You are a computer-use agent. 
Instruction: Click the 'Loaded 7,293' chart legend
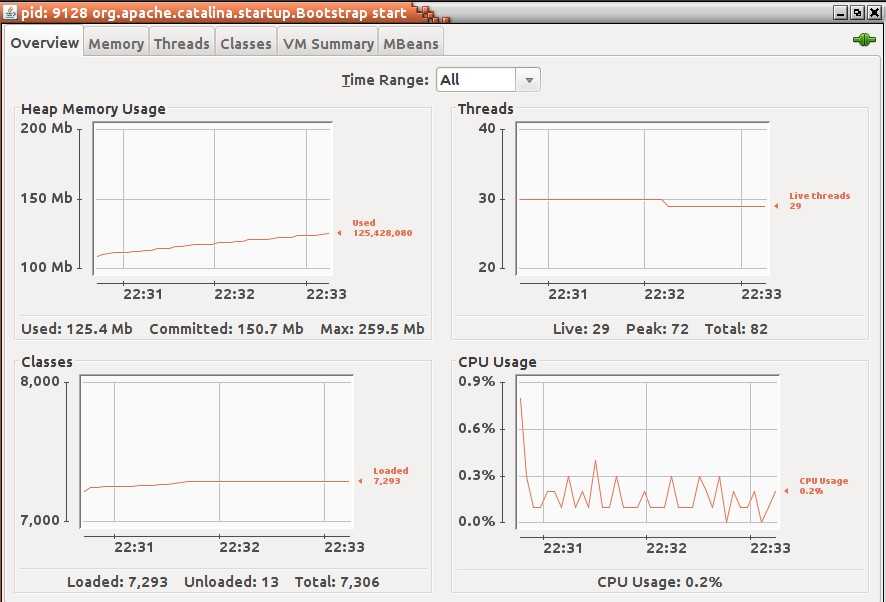pyautogui.click(x=390, y=476)
